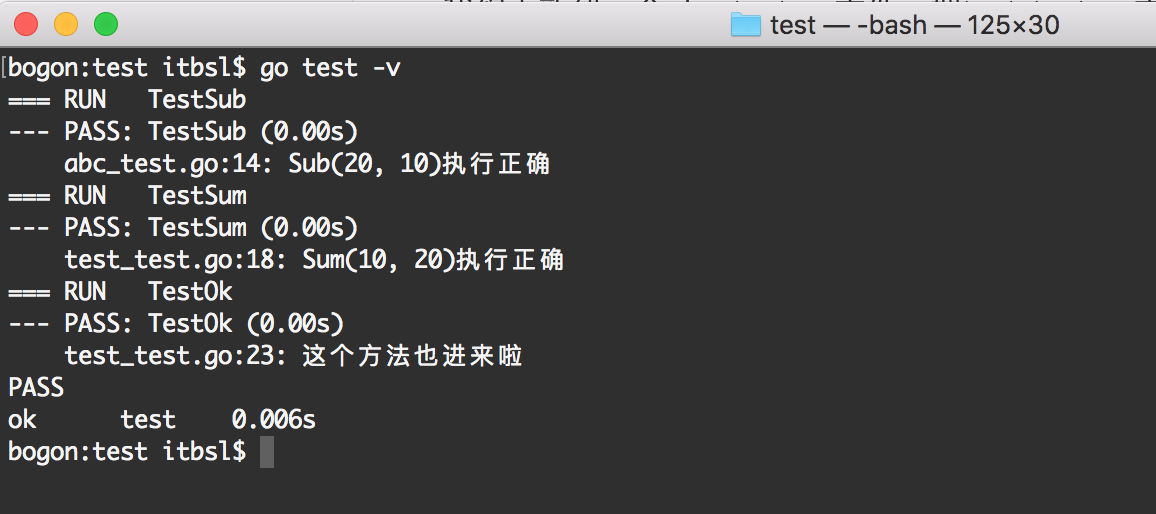Click the '--- PASS: TestSub (0.00s)' line
Image resolution: width=1156 pixels, height=514 pixels.
183,131
